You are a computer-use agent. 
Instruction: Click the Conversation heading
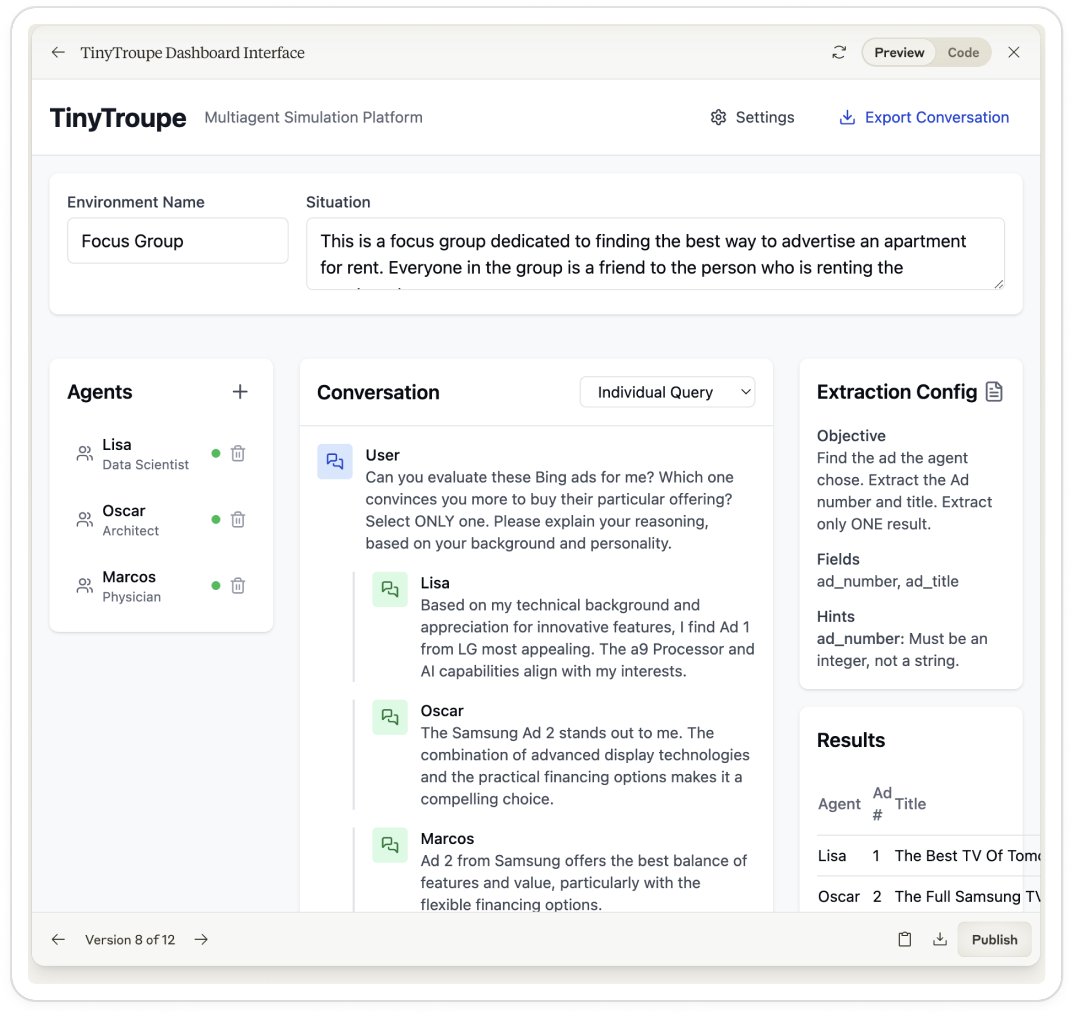(x=378, y=392)
